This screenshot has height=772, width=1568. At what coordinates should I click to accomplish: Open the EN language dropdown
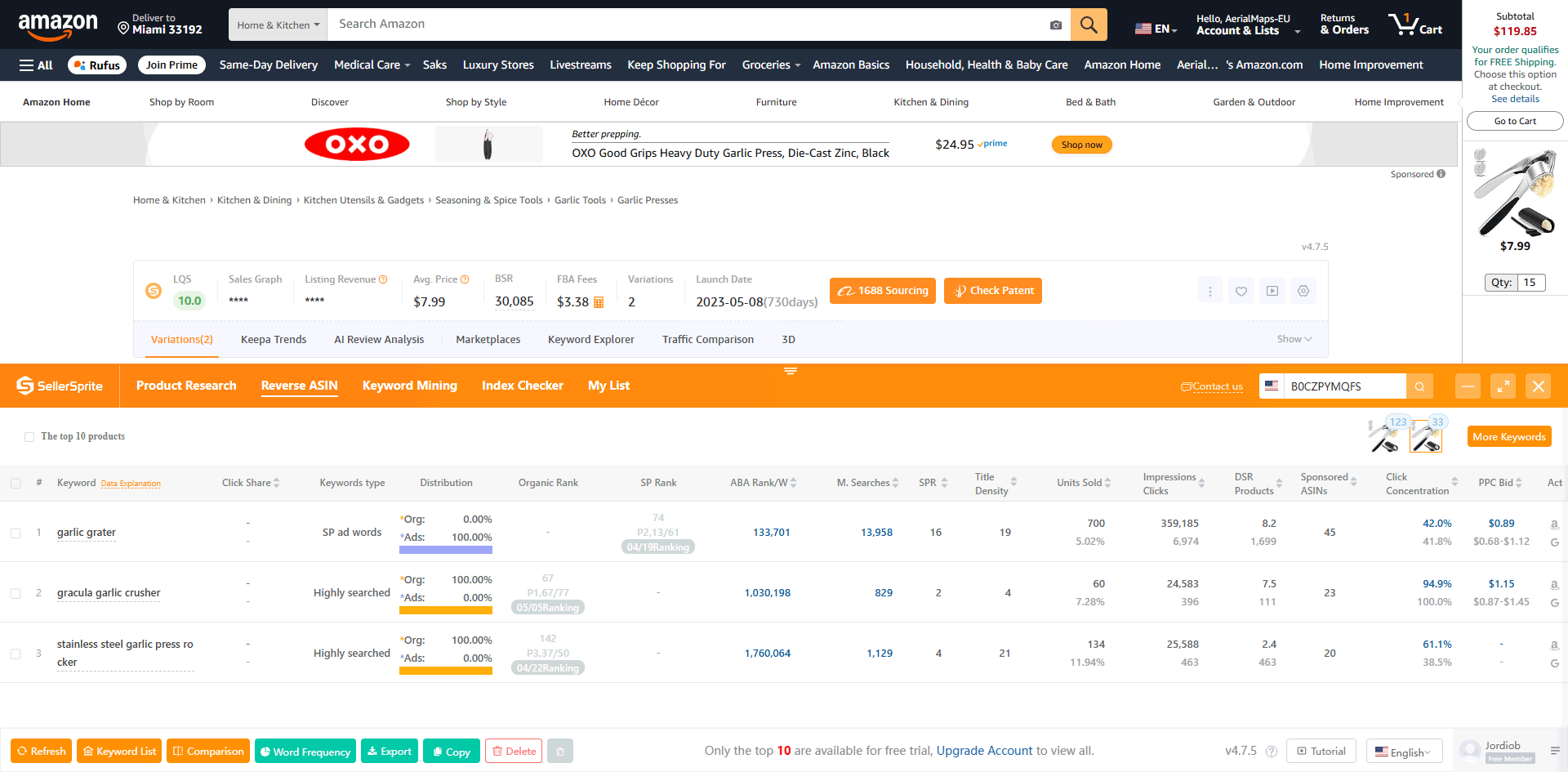pos(1156,29)
